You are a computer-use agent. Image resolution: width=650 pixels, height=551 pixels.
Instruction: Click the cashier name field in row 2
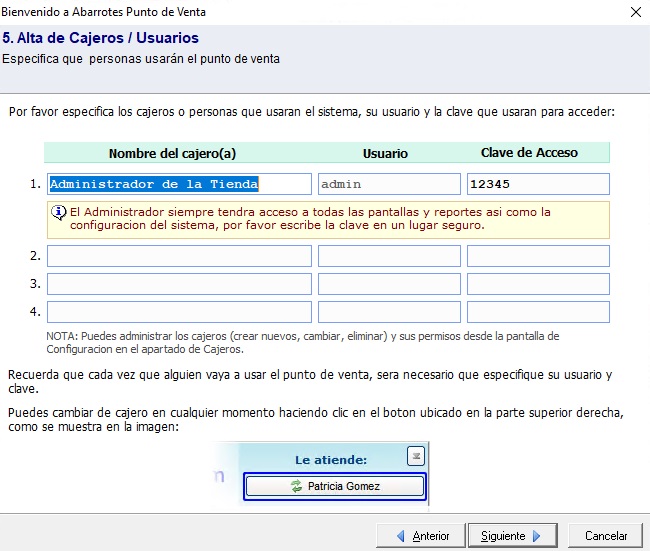click(x=179, y=256)
